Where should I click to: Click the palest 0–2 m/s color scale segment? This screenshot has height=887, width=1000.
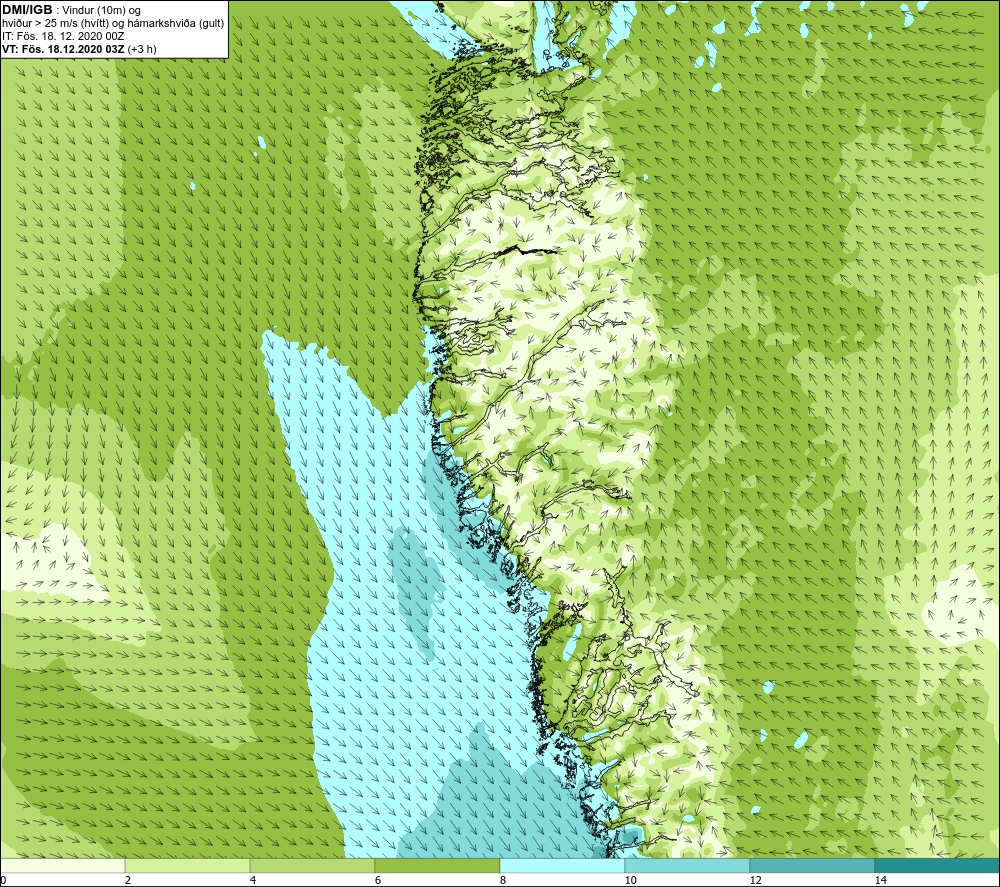coord(62,866)
